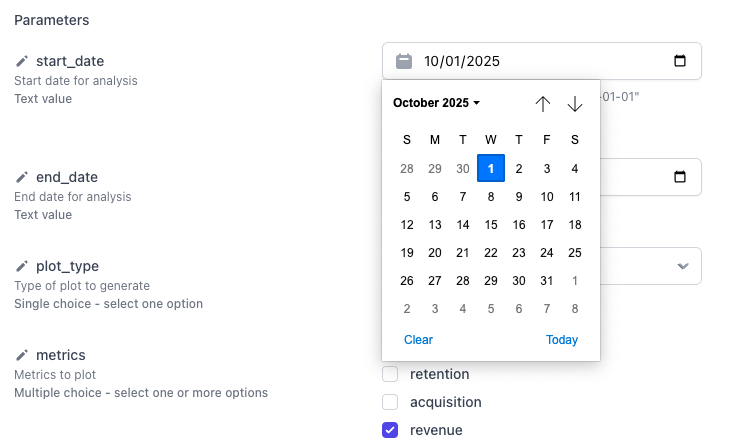Uncheck the revenue metric checkbox
Viewport: 750px width, 444px height.
pos(391,430)
